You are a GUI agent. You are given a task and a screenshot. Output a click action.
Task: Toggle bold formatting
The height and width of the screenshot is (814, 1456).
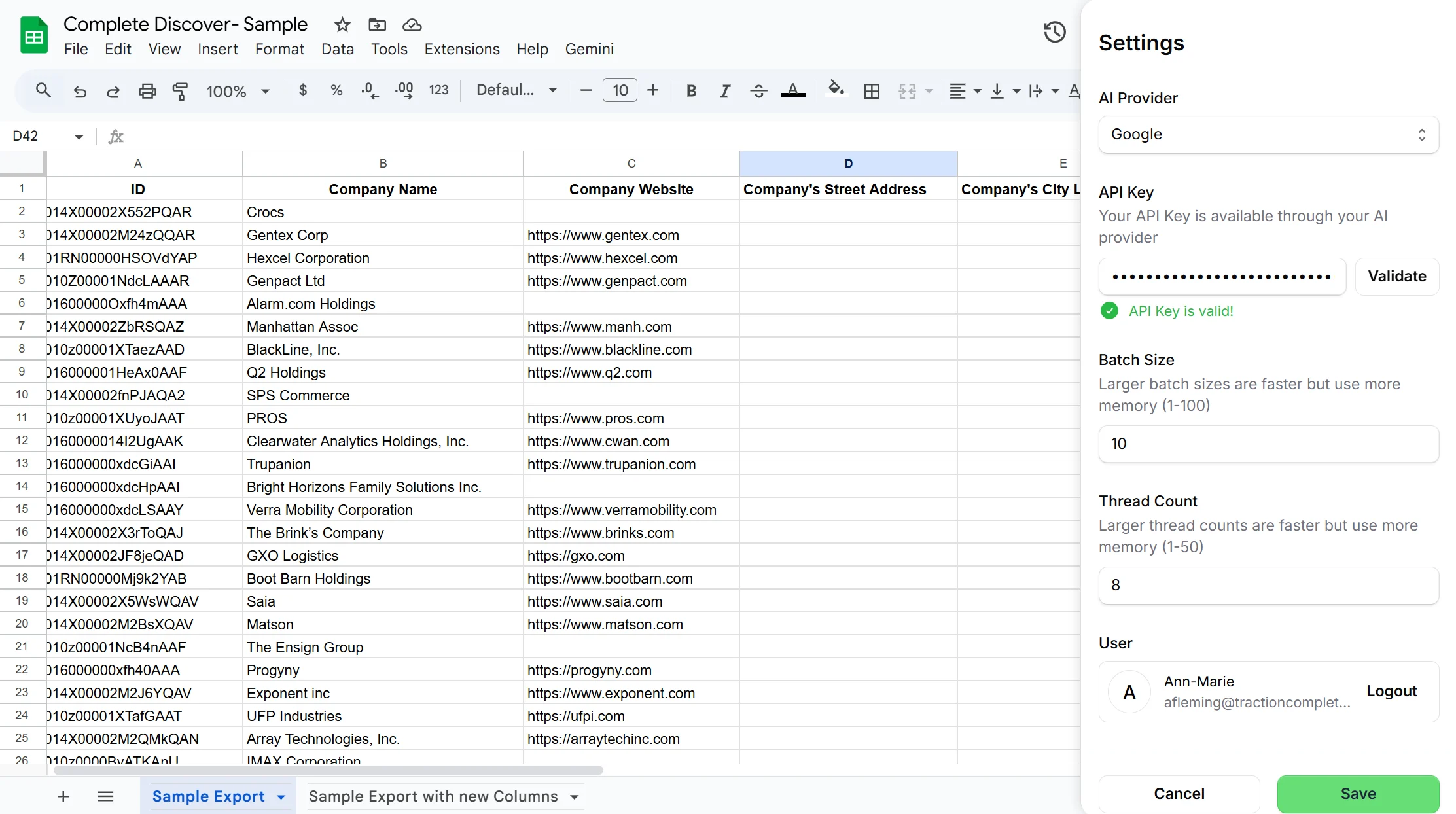(x=691, y=91)
